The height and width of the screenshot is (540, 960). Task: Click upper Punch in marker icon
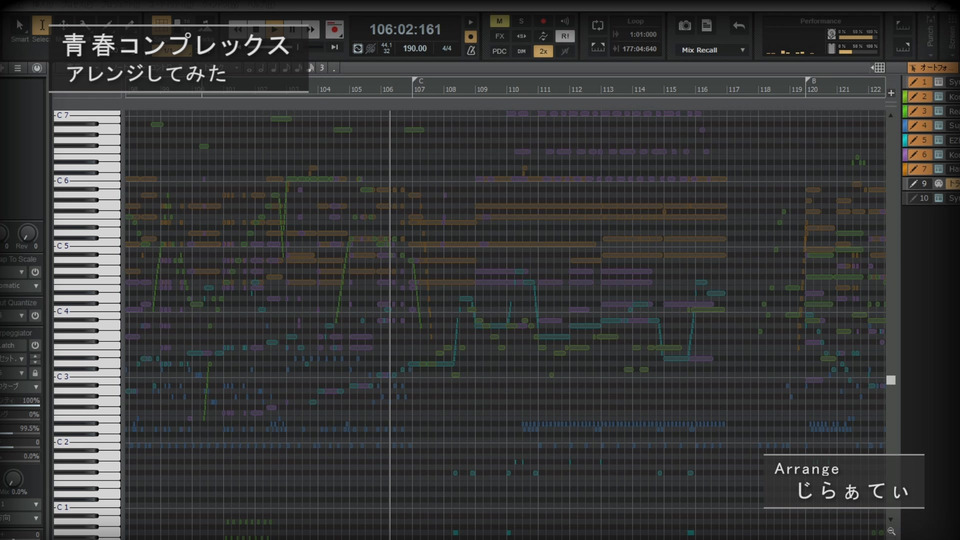[902, 26]
